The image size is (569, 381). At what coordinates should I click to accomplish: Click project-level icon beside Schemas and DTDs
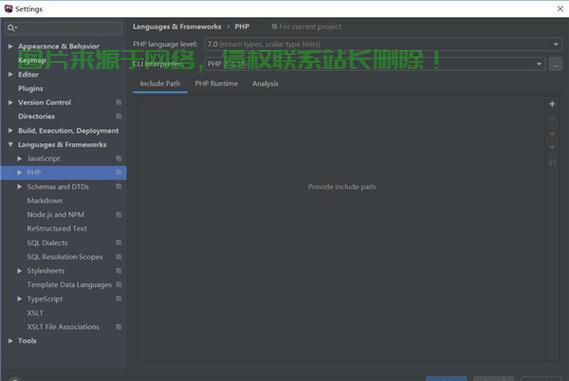[x=119, y=187]
